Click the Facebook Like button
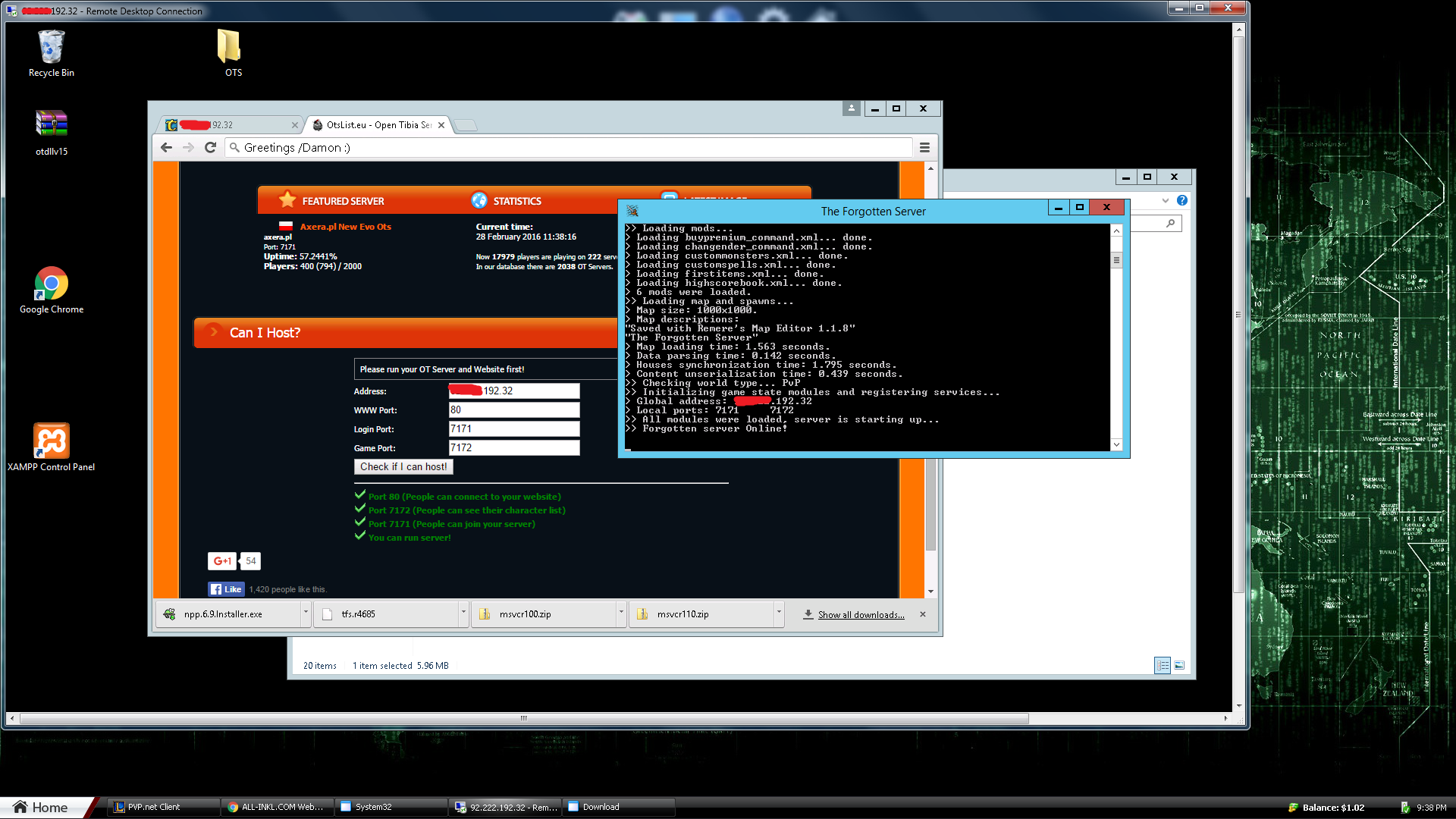This screenshot has width=1456, height=819. (226, 589)
